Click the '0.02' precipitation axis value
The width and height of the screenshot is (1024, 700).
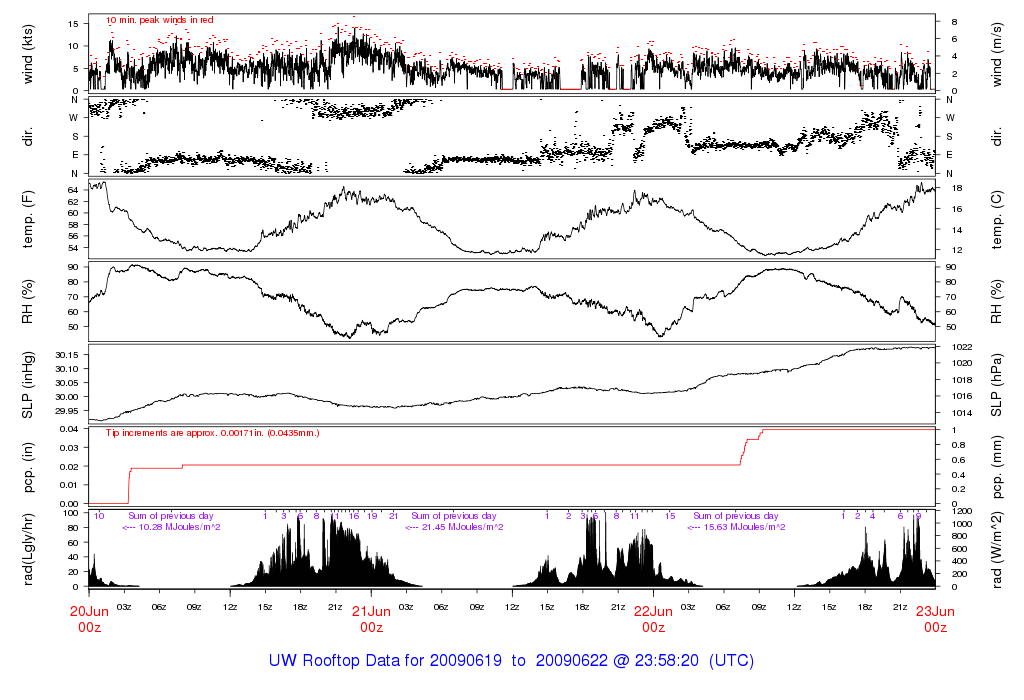tap(69, 467)
